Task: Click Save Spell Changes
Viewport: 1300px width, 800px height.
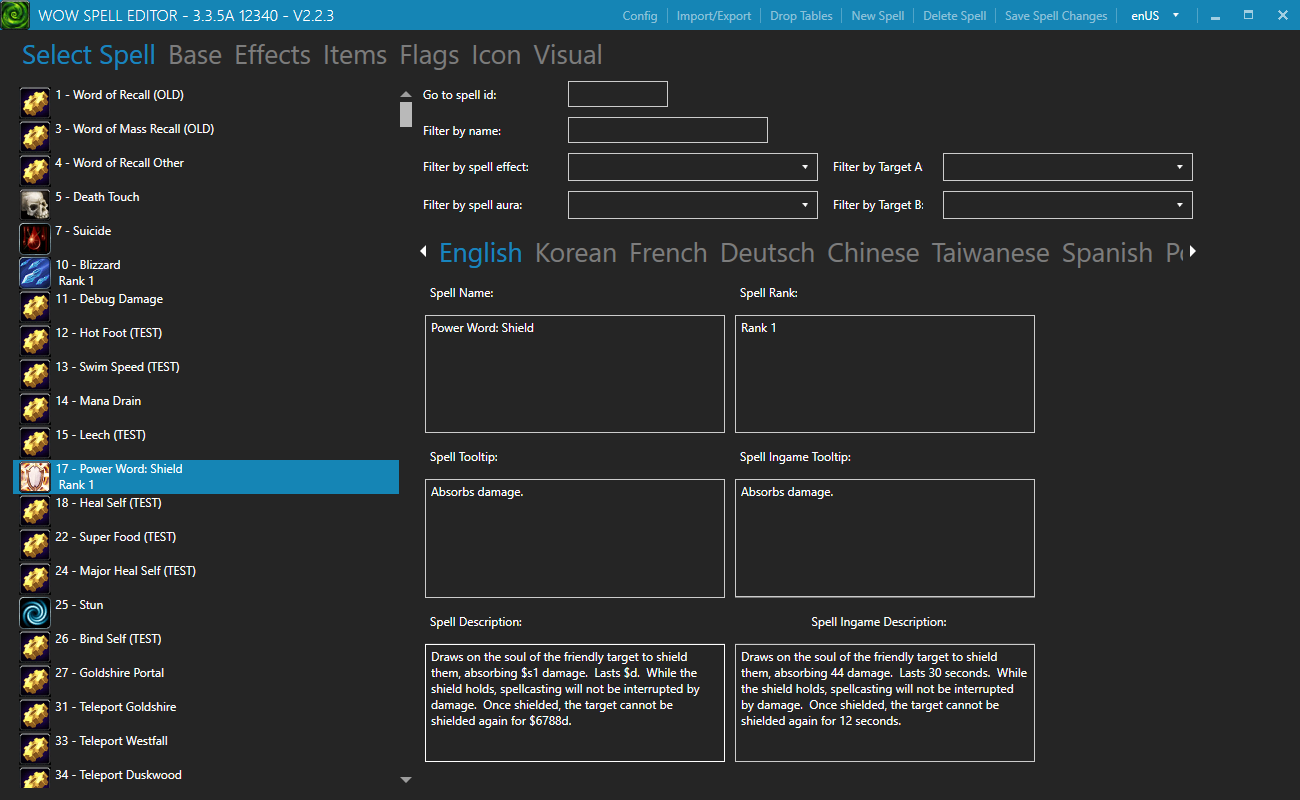Action: coord(1056,16)
